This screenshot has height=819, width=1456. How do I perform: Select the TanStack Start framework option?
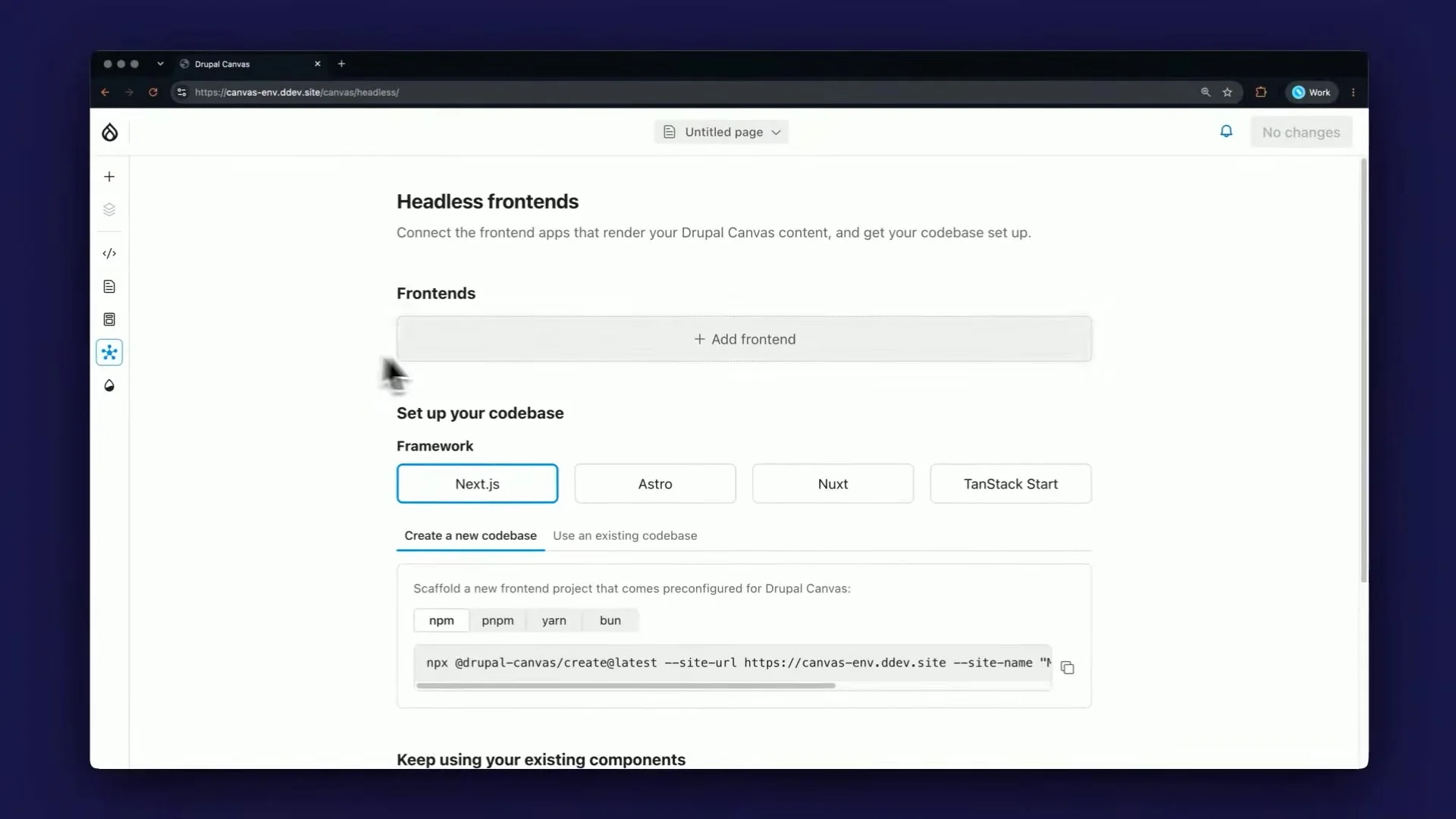click(1011, 484)
